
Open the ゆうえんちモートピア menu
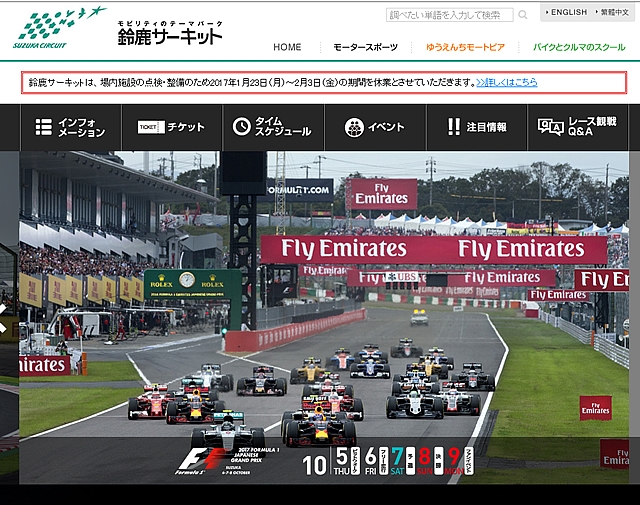click(x=465, y=47)
